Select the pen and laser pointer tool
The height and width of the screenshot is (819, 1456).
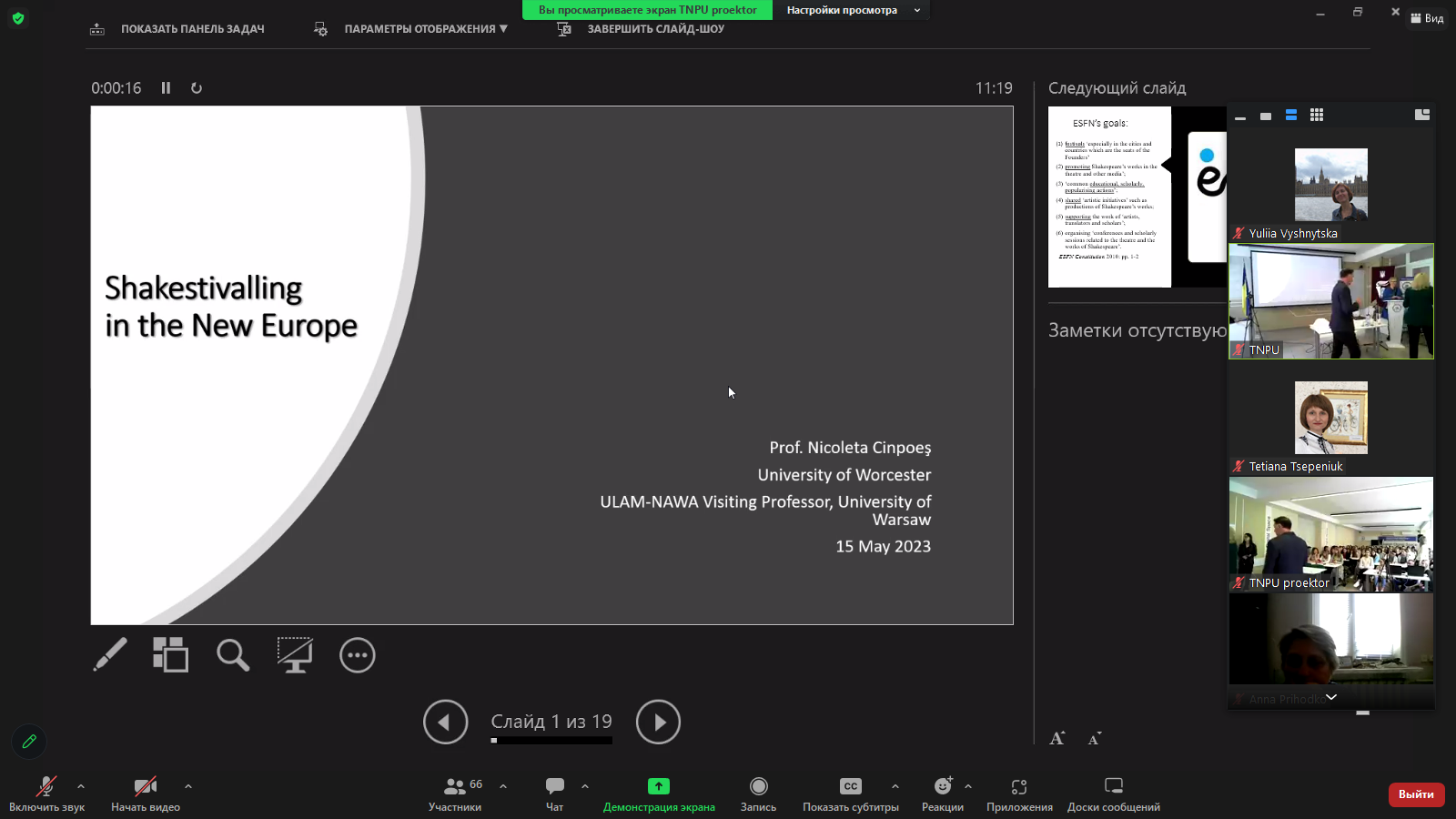point(110,655)
